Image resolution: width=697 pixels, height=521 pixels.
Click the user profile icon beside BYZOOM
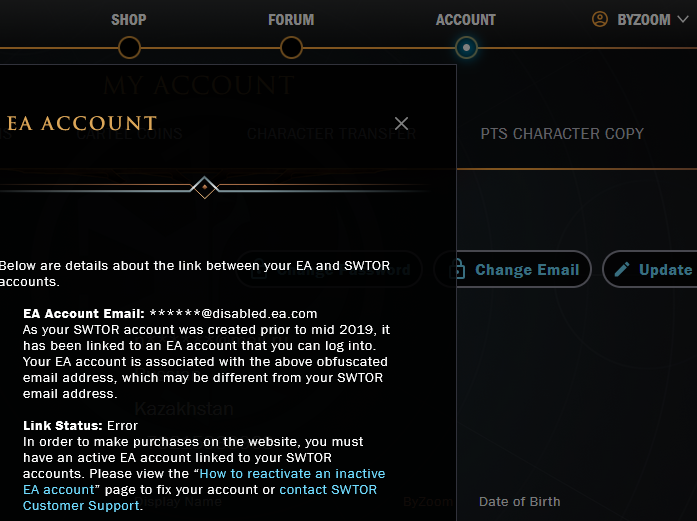click(600, 19)
